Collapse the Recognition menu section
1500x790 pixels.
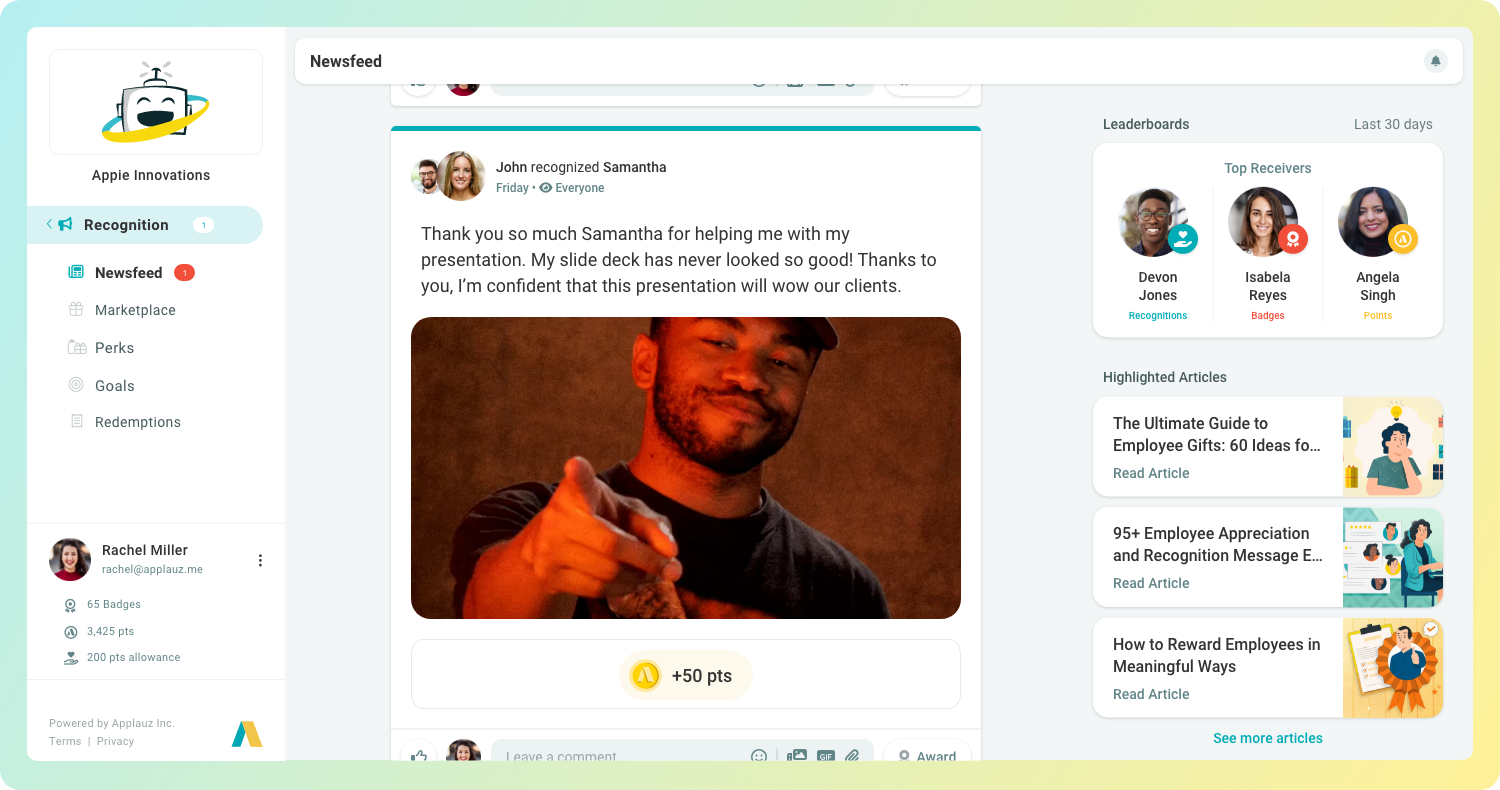pos(49,224)
